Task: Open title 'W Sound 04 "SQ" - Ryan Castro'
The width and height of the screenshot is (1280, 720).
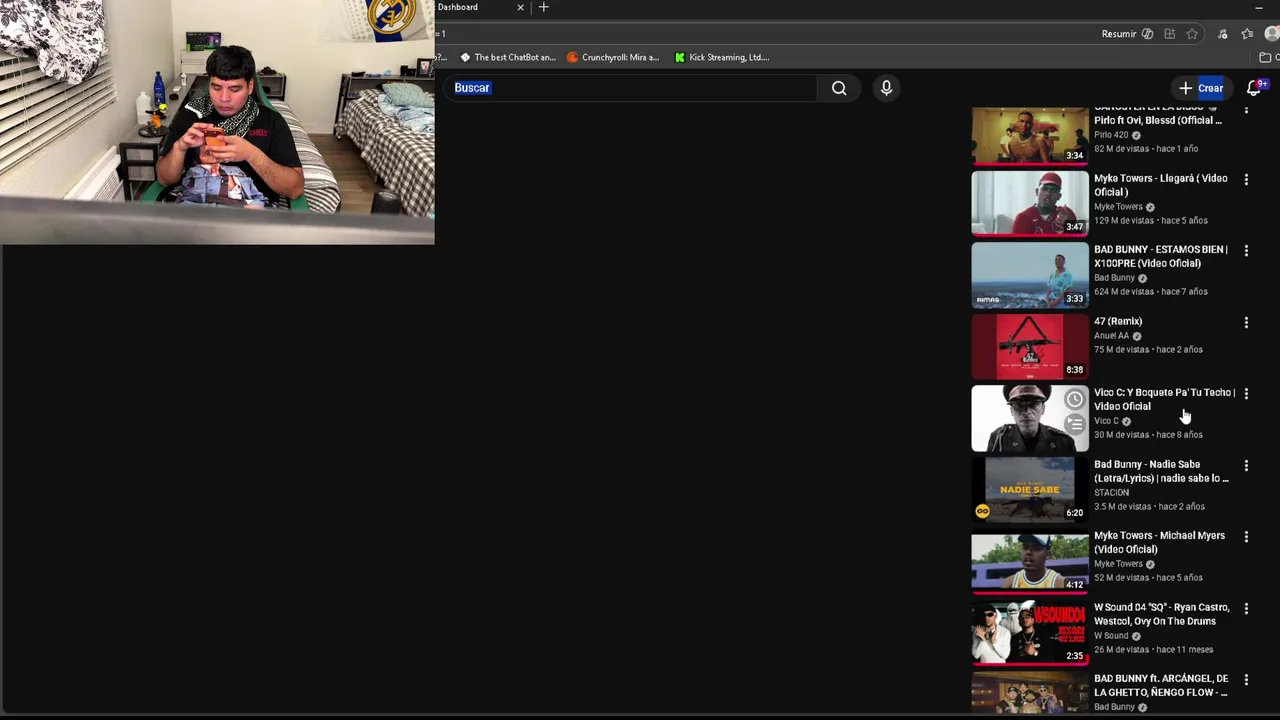Action: point(1162,614)
